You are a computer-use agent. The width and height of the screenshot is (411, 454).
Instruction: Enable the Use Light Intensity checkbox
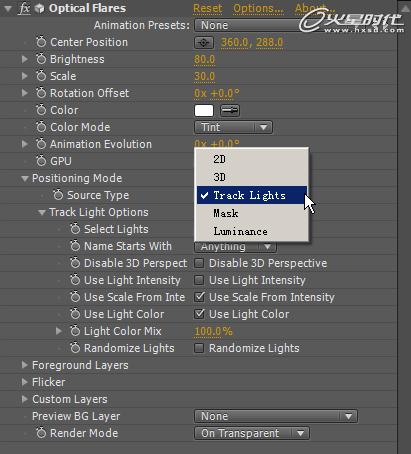tap(199, 280)
